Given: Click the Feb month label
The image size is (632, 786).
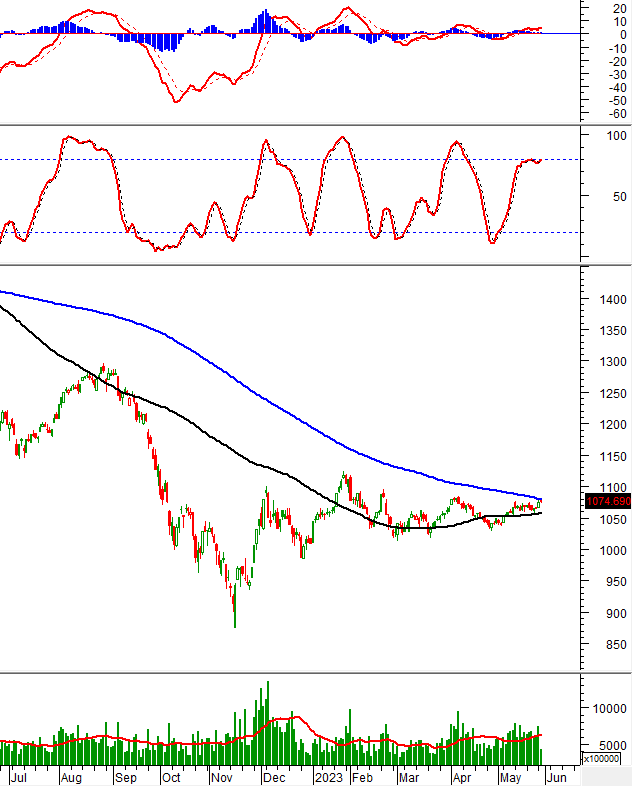Looking at the screenshot, I should click(x=362, y=777).
